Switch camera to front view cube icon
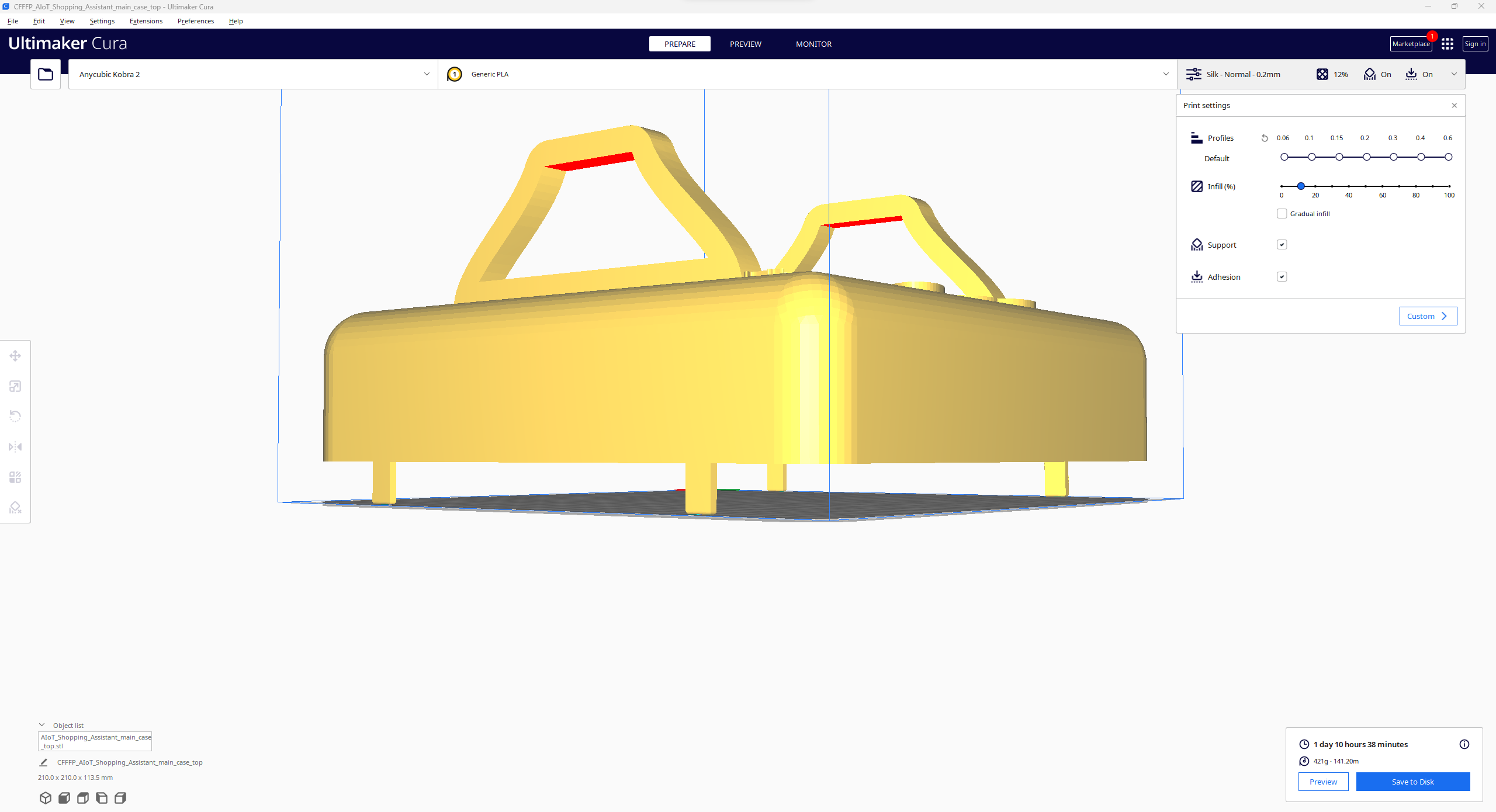The width and height of the screenshot is (1496, 812). (x=64, y=798)
